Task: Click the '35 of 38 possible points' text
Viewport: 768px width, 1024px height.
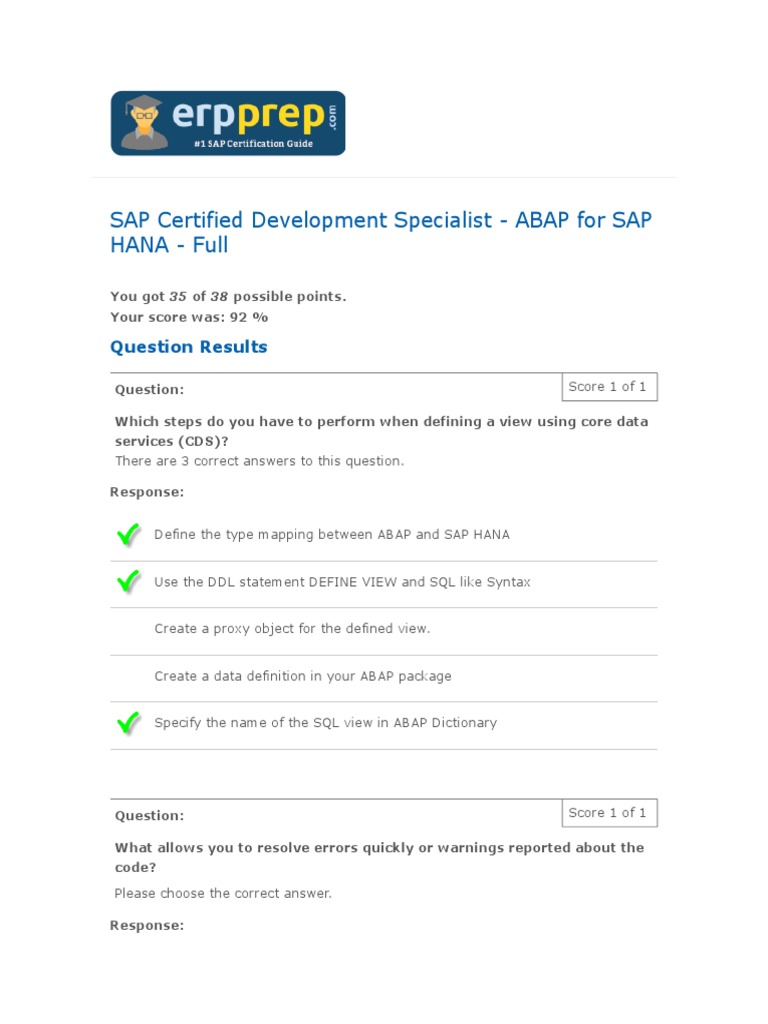Action: point(228,297)
